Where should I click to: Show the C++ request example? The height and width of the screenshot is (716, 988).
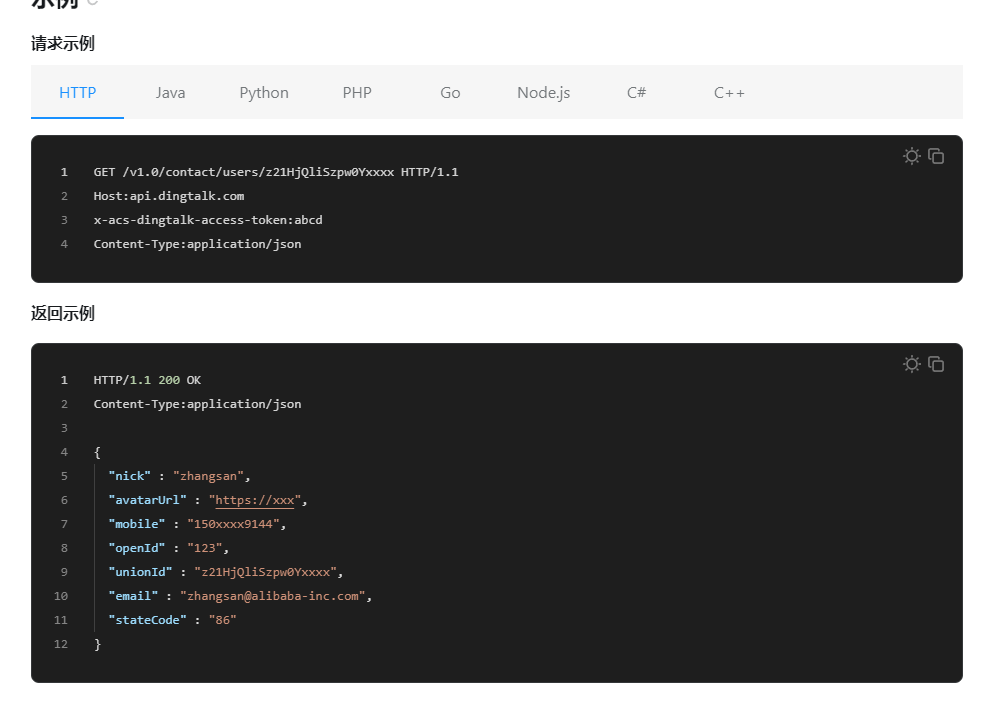coord(729,93)
